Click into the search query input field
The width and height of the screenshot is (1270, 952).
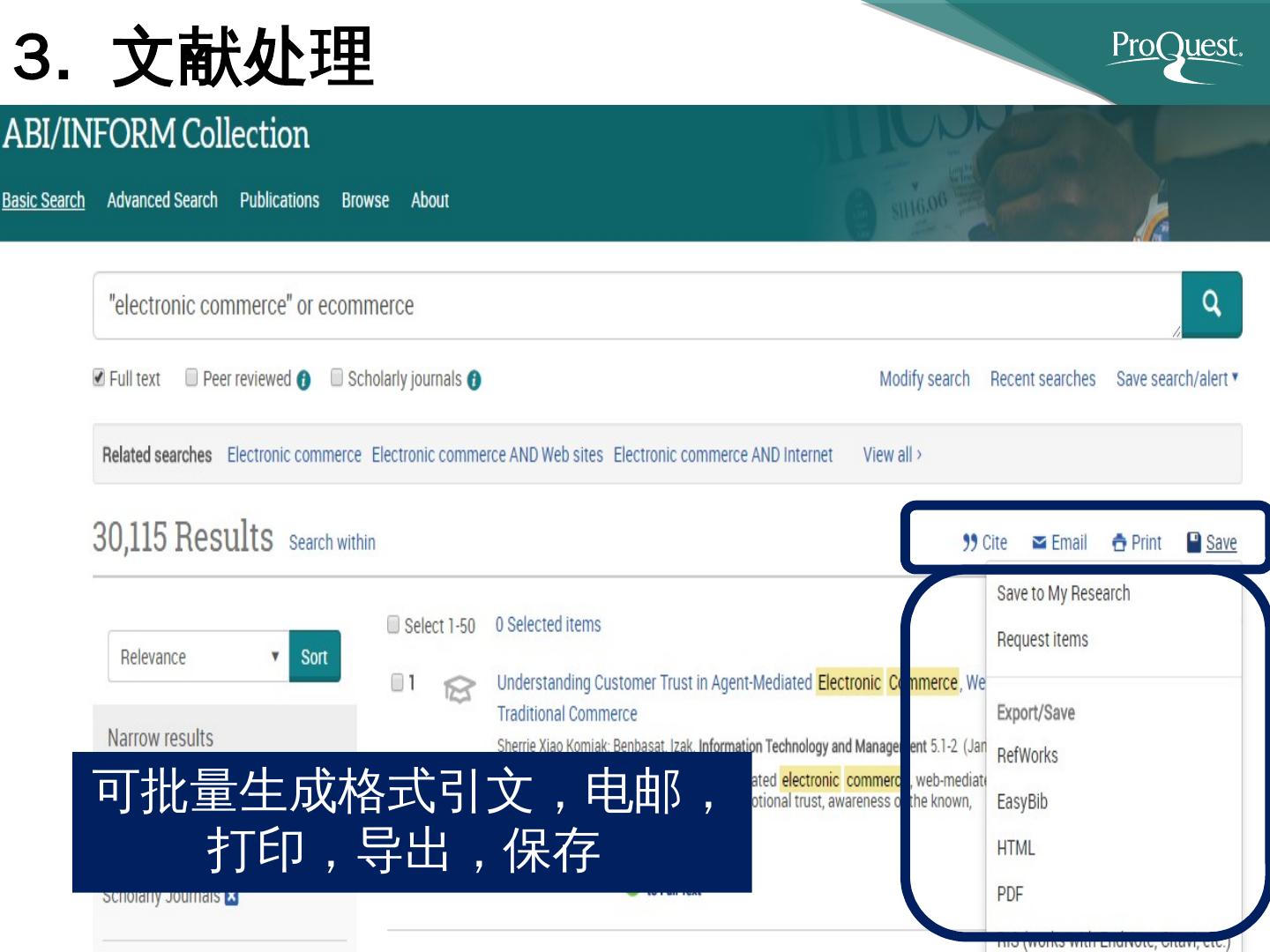(637, 305)
